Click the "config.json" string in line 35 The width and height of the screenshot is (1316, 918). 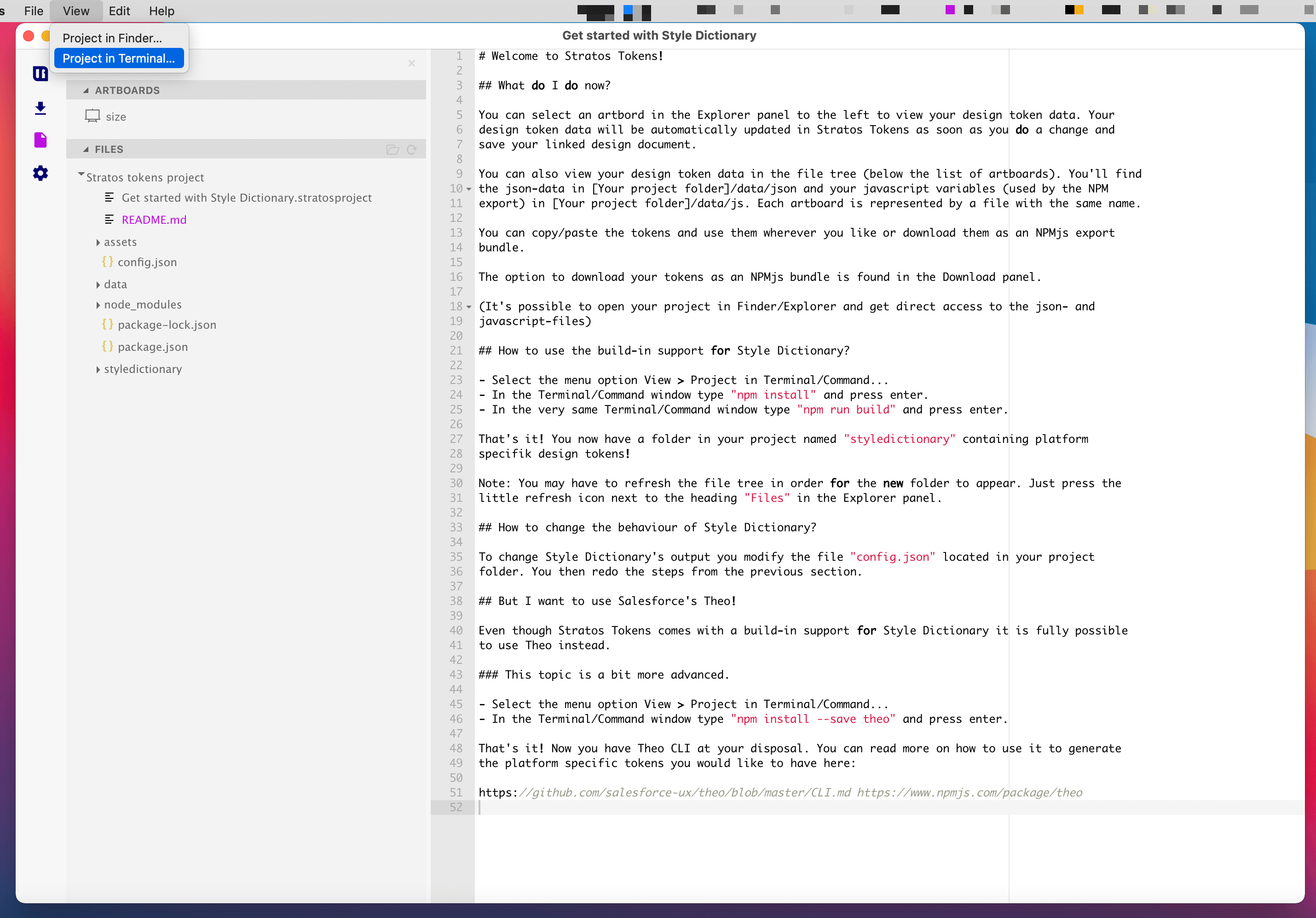coord(892,557)
